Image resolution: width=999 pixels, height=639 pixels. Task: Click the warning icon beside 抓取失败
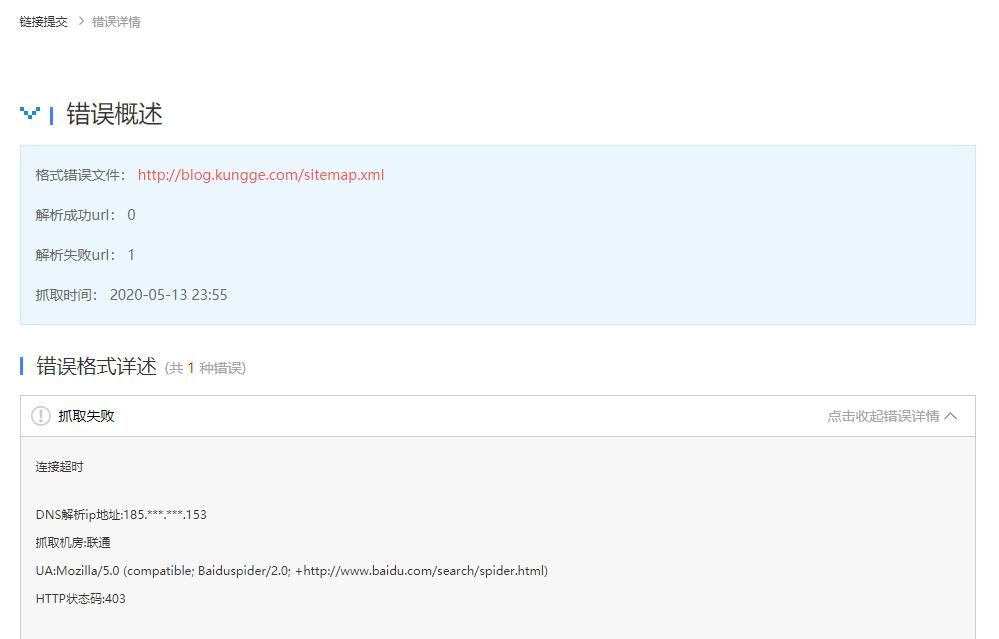click(x=41, y=416)
